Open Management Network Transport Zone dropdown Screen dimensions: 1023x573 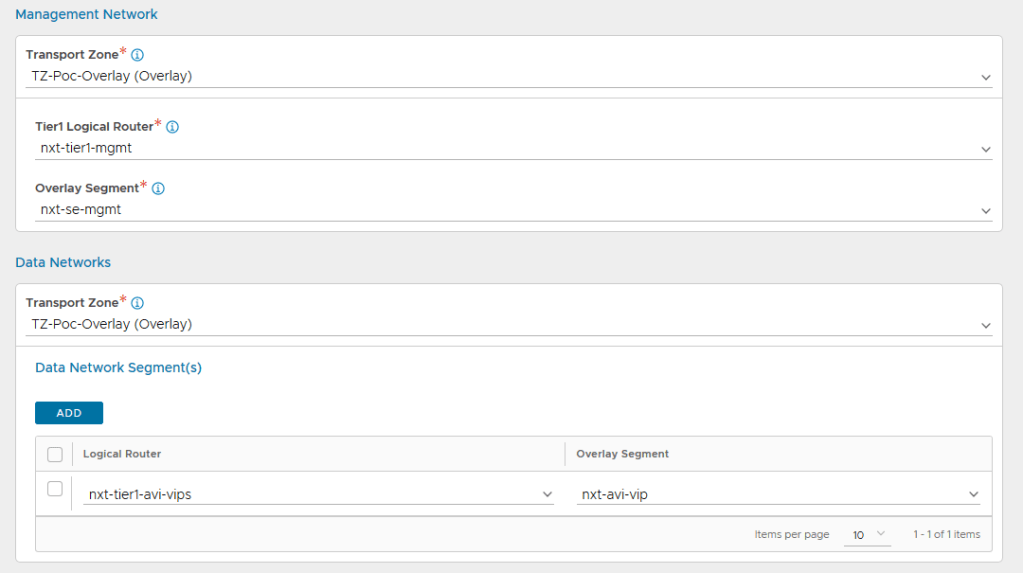[x=508, y=76]
